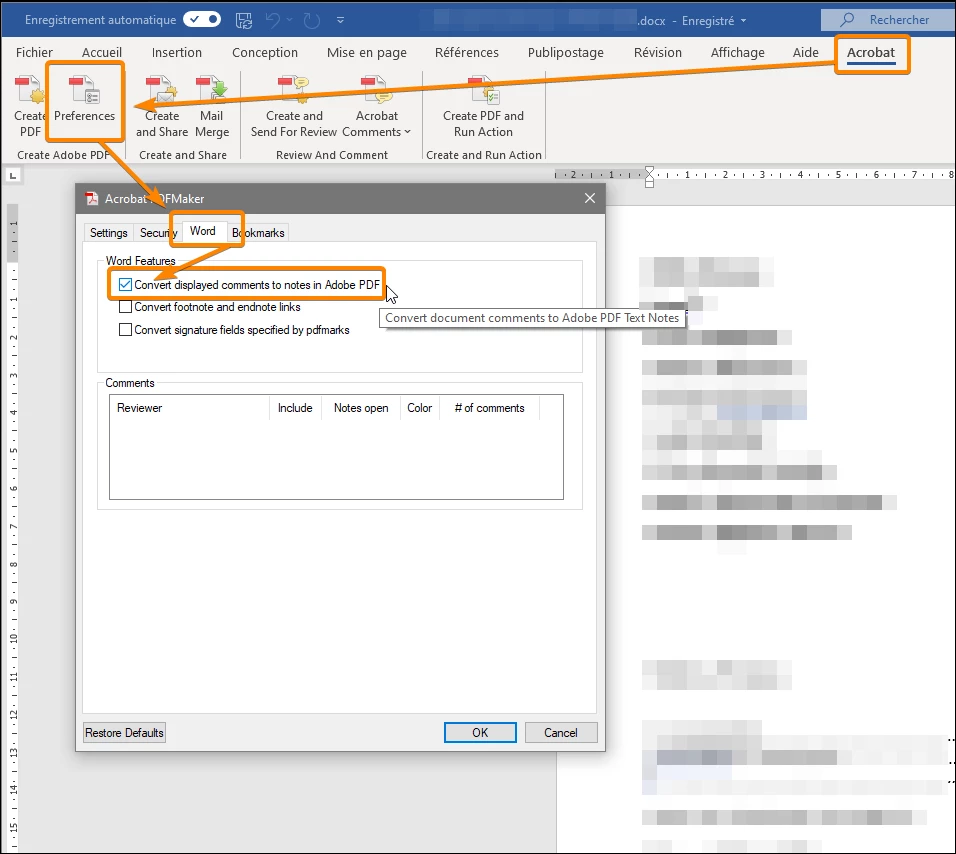This screenshot has height=854, width=956.
Task: Start Mail Merge to PDF
Action: tap(212, 107)
